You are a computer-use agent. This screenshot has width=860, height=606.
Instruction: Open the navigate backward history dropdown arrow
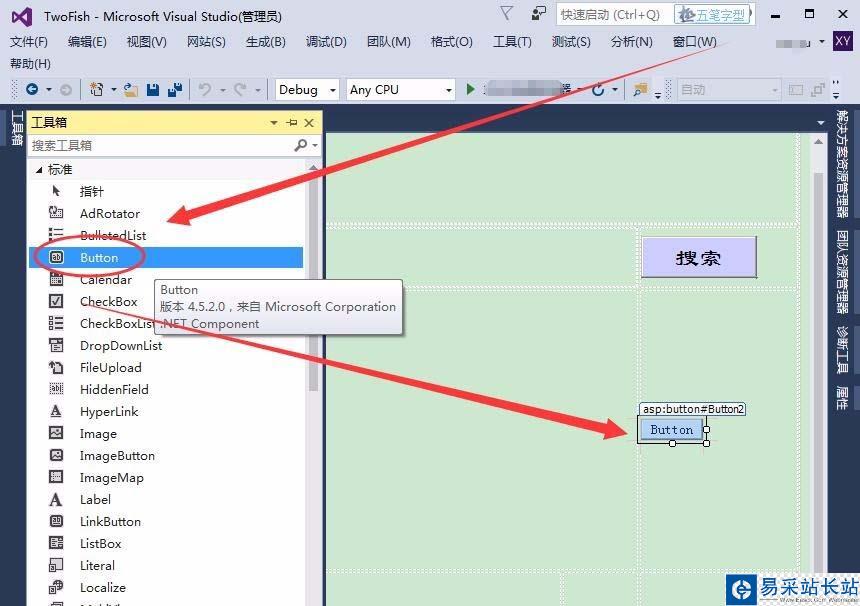pyautogui.click(x=49, y=89)
